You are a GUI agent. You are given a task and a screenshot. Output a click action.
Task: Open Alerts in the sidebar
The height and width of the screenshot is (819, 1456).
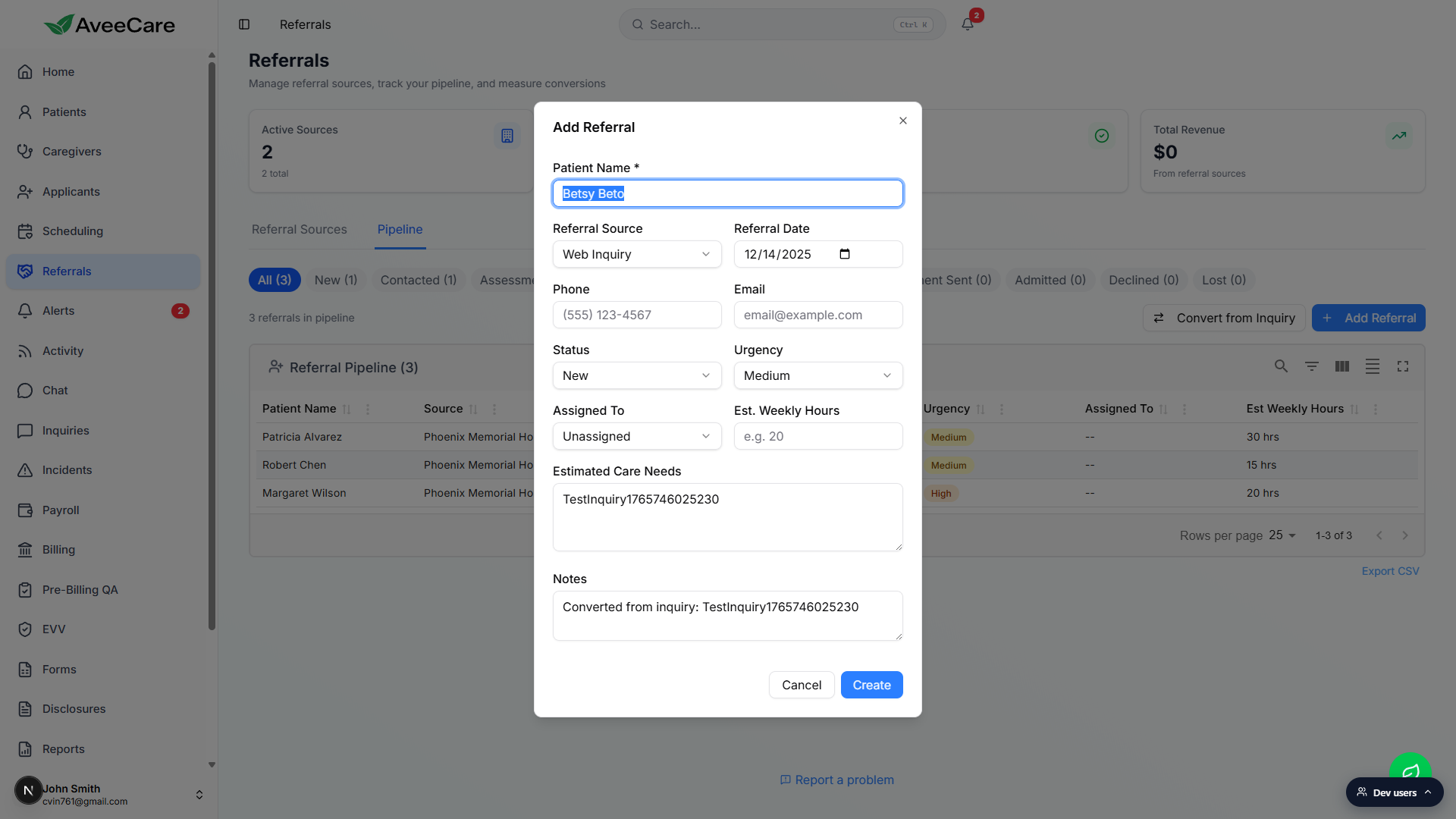(102, 311)
